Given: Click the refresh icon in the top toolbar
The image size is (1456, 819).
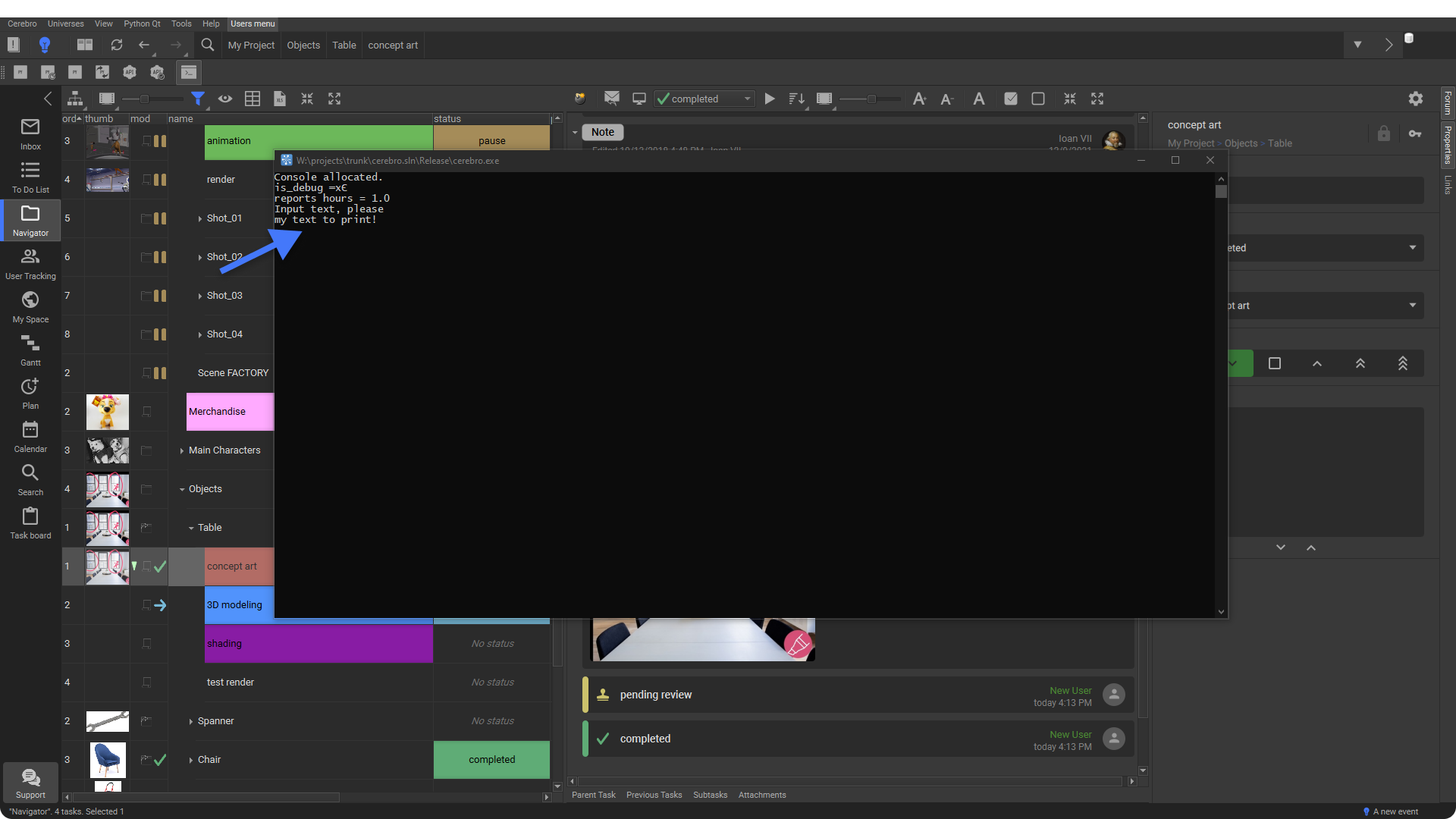Looking at the screenshot, I should click(x=116, y=45).
